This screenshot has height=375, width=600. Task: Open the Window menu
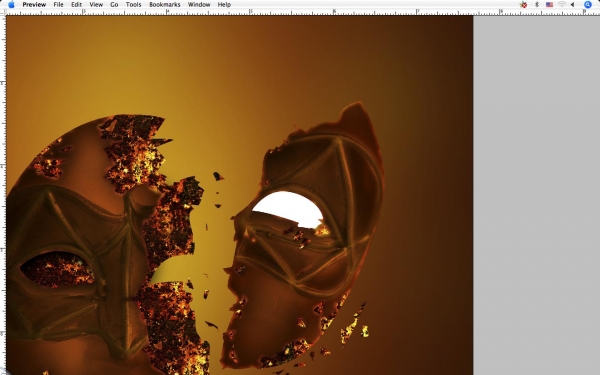(x=199, y=5)
